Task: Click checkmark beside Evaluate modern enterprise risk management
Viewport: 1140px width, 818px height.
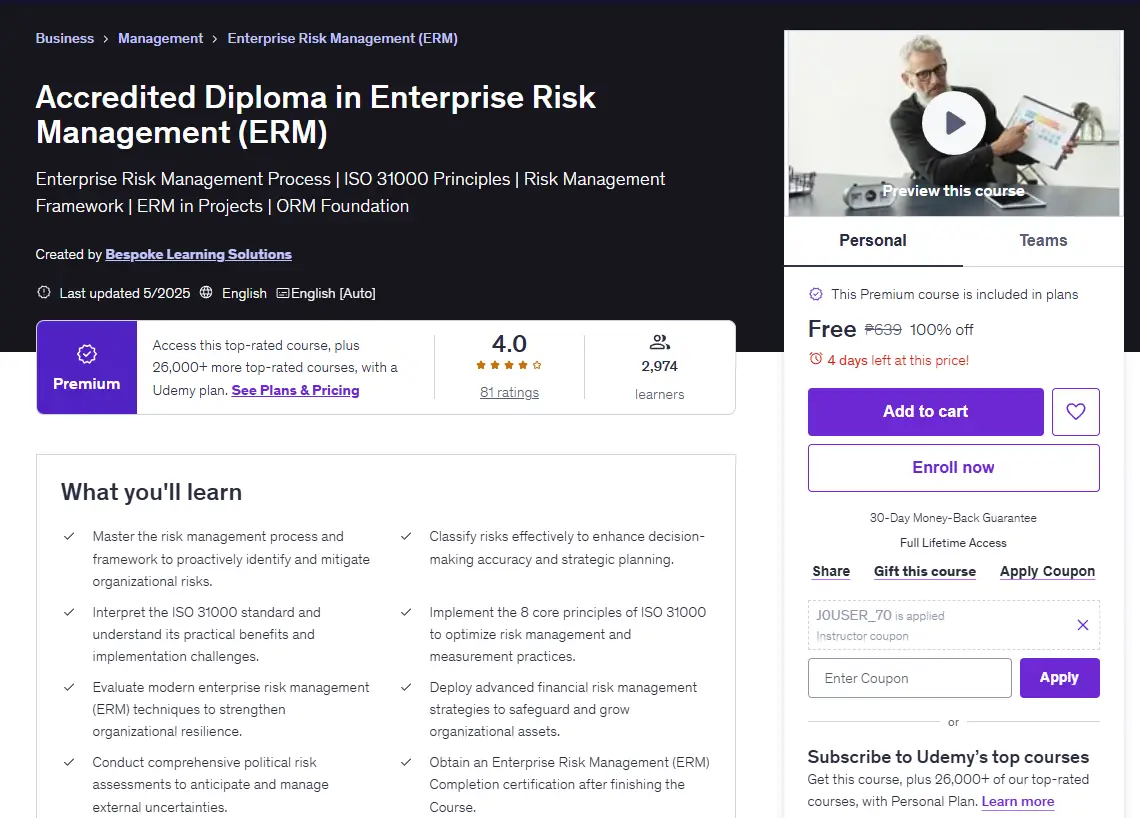Action: pos(69,687)
